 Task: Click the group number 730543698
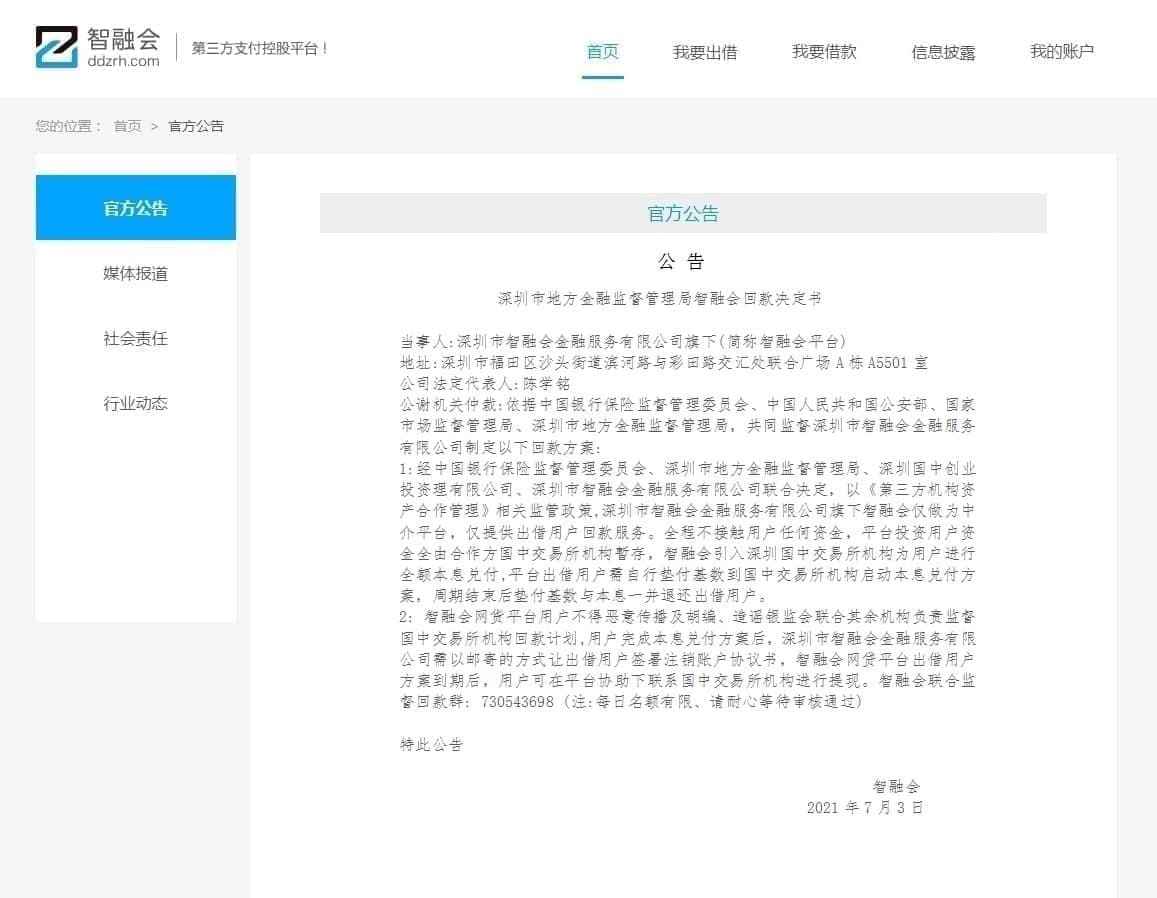tap(517, 702)
